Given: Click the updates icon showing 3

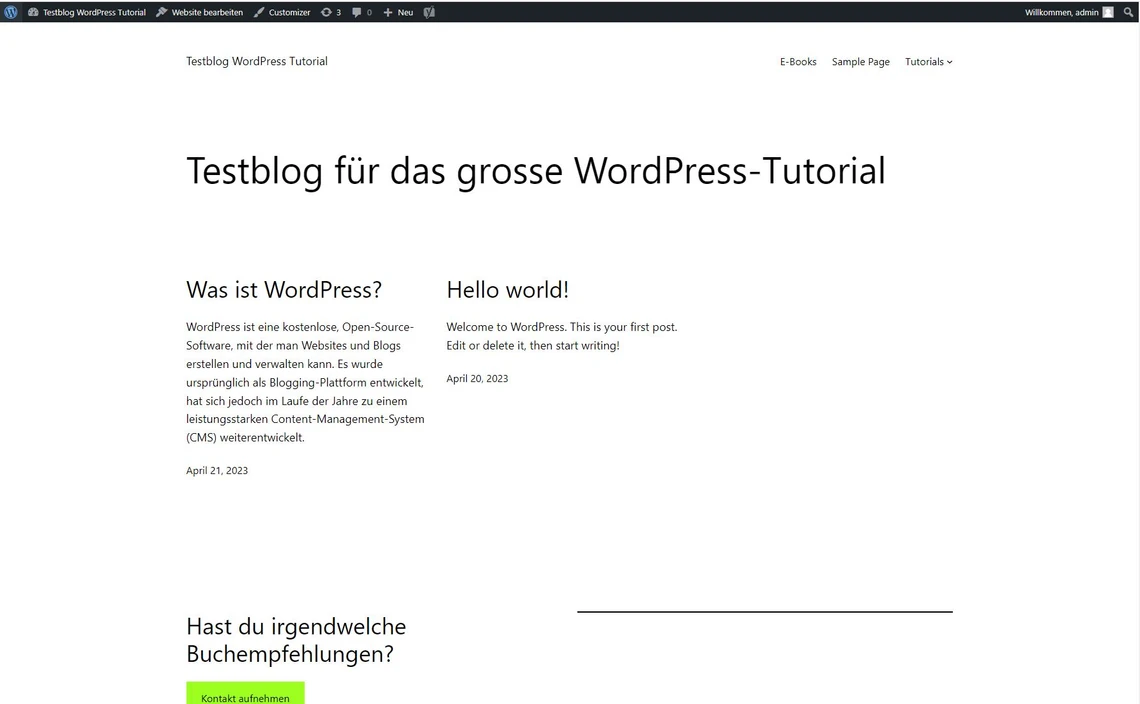Looking at the screenshot, I should pos(330,12).
